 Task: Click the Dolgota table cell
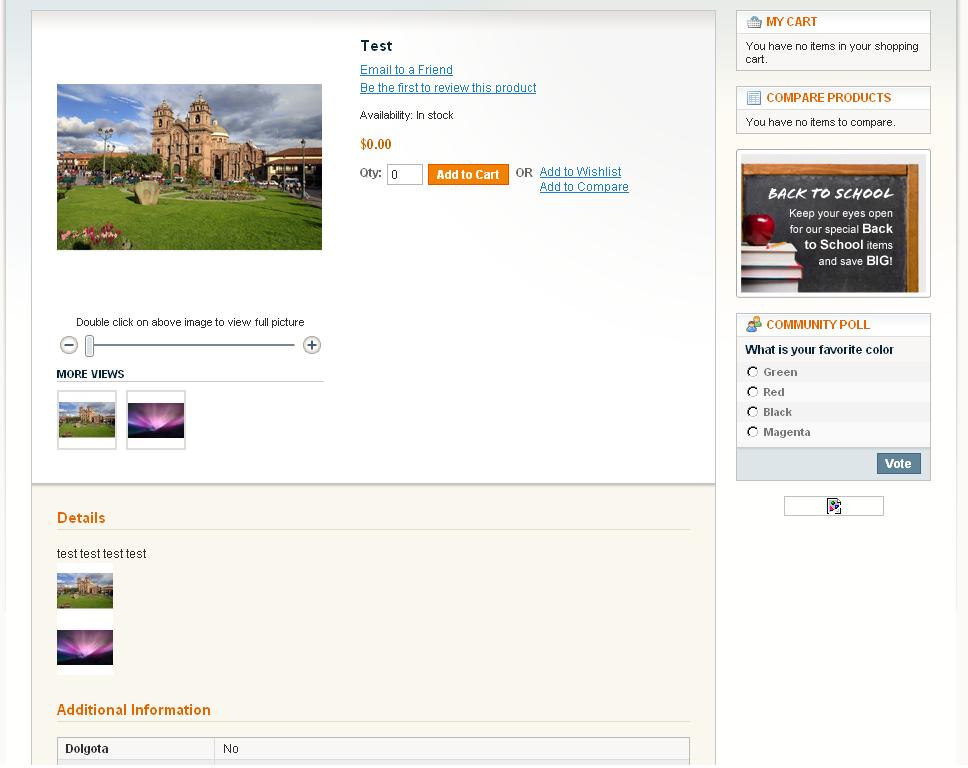pyautogui.click(x=136, y=749)
